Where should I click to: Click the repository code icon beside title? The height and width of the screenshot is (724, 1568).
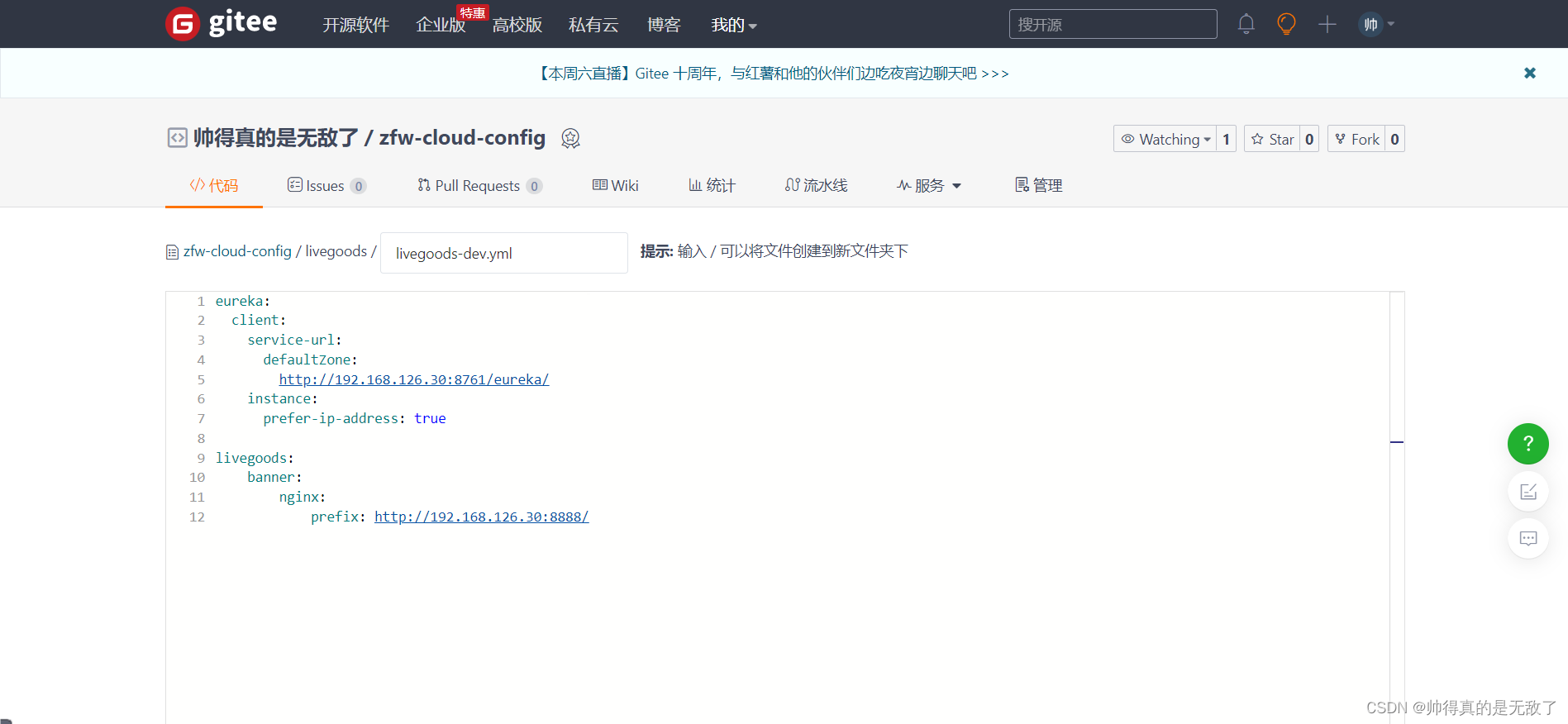coord(177,137)
